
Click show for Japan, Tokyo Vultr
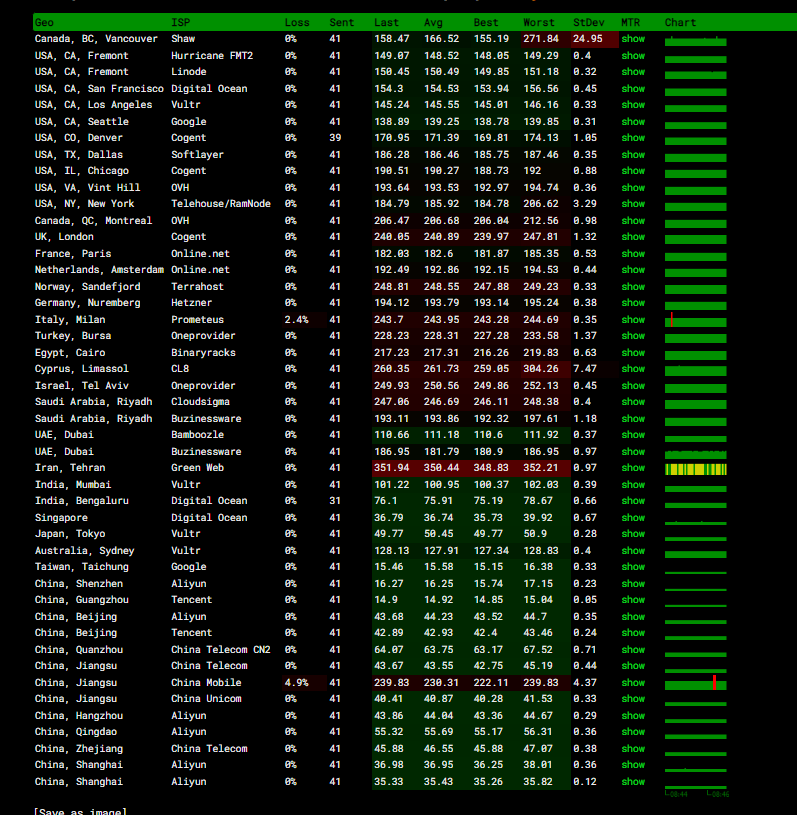click(x=633, y=534)
